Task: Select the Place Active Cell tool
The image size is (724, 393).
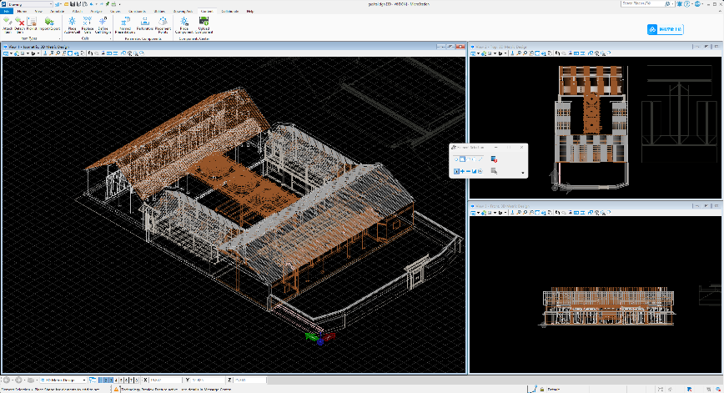Action: 72,25
